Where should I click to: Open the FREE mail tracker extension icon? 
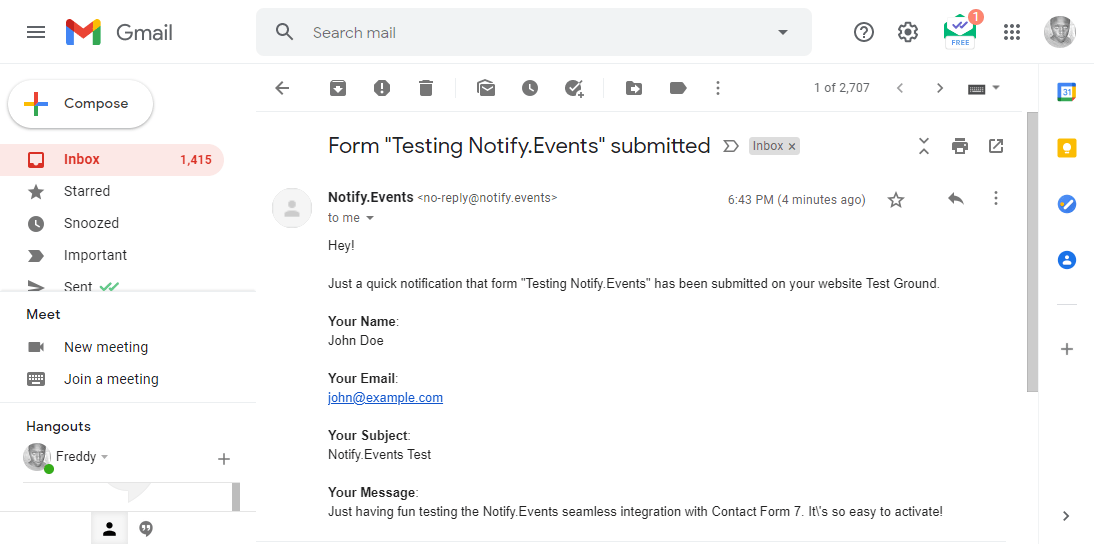[961, 31]
